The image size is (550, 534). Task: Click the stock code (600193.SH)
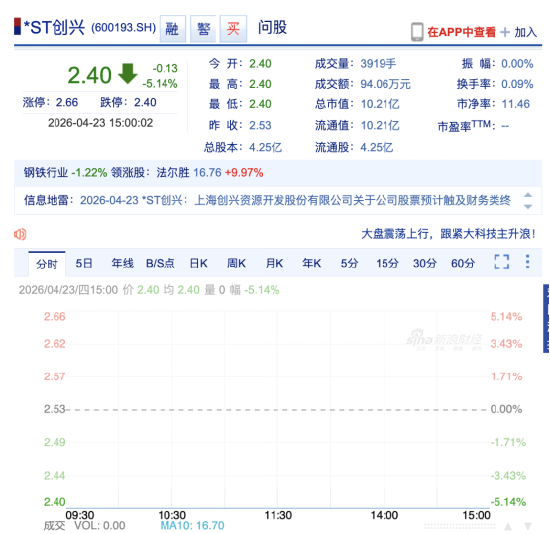point(123,28)
